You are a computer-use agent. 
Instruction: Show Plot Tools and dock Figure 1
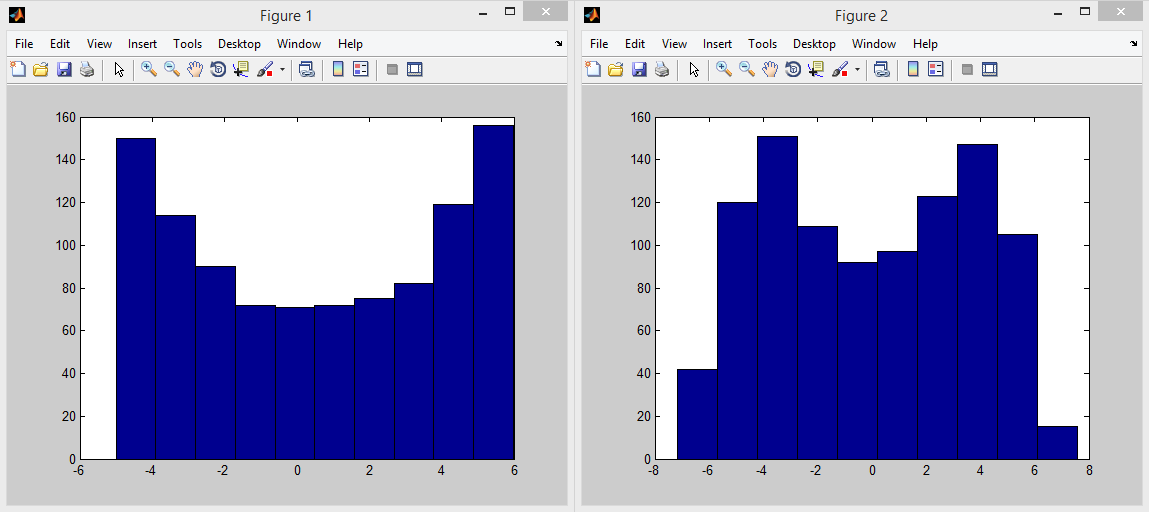(415, 70)
